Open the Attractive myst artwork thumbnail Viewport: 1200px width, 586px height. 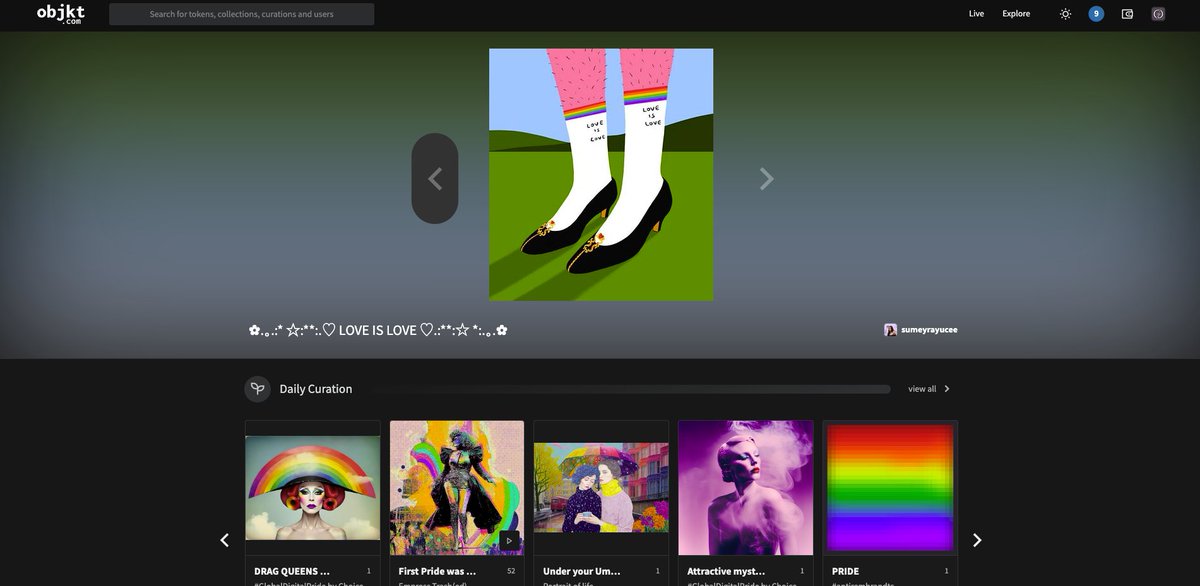tap(745, 488)
